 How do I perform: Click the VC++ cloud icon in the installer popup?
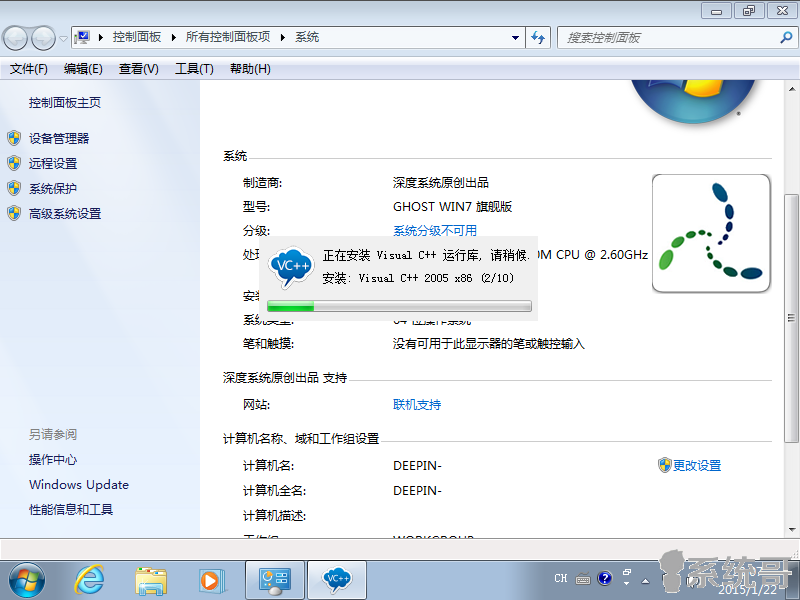point(291,267)
